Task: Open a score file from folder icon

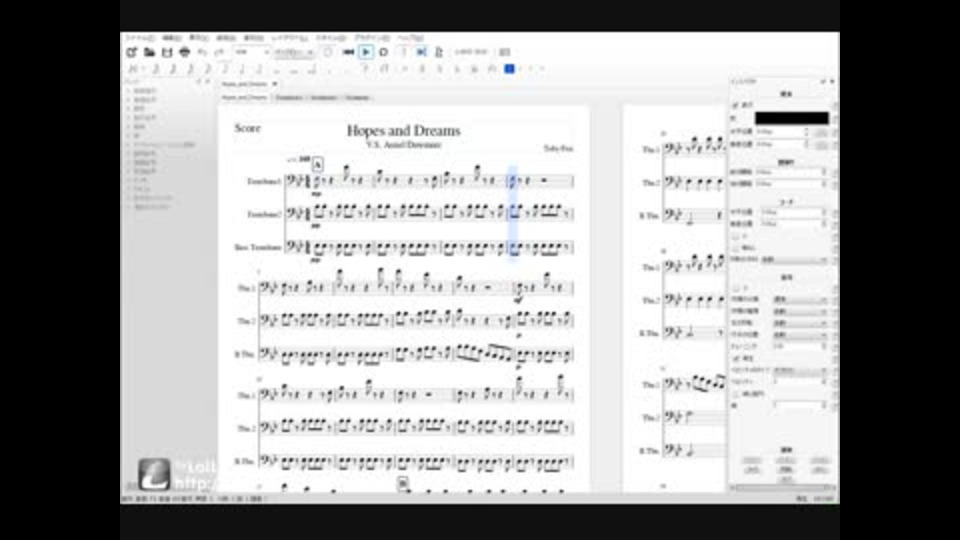Action: coord(149,53)
